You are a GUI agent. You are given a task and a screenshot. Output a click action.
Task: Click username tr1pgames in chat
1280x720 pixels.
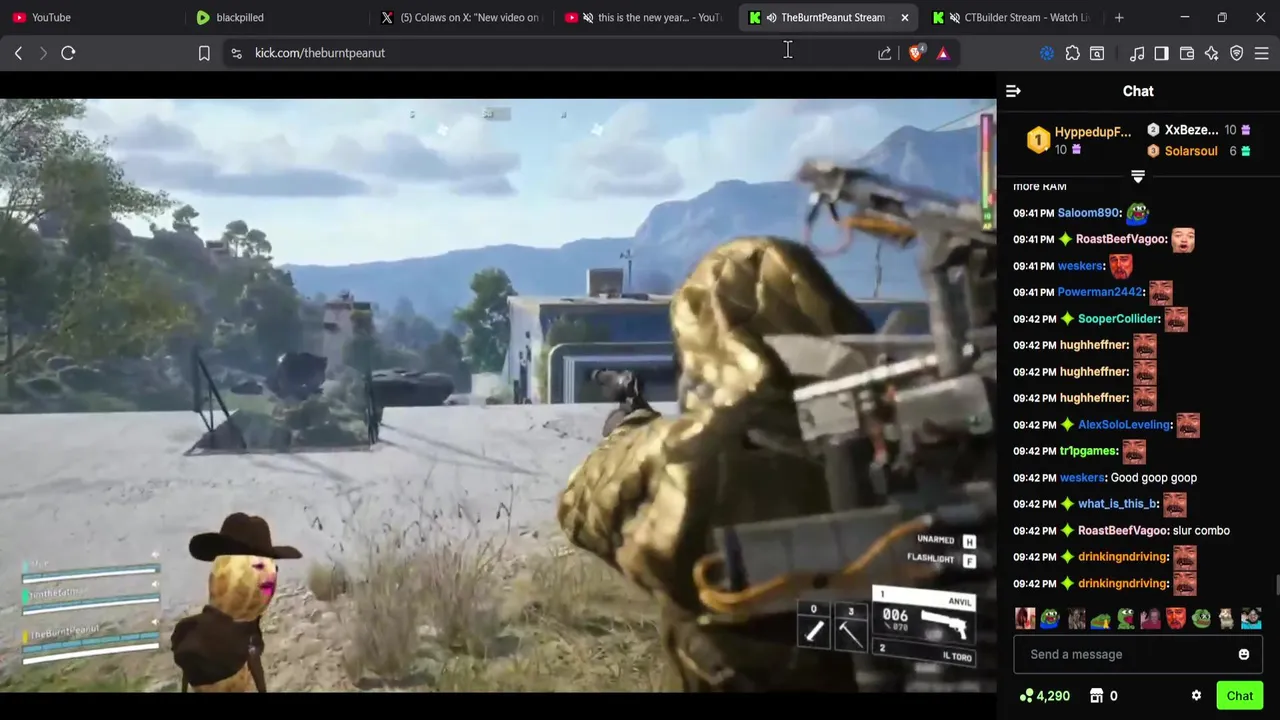point(1087,451)
